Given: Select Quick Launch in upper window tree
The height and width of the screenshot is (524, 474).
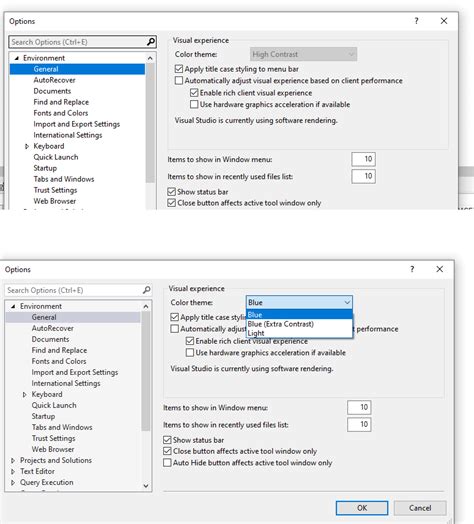Looking at the screenshot, I should click(56, 157).
